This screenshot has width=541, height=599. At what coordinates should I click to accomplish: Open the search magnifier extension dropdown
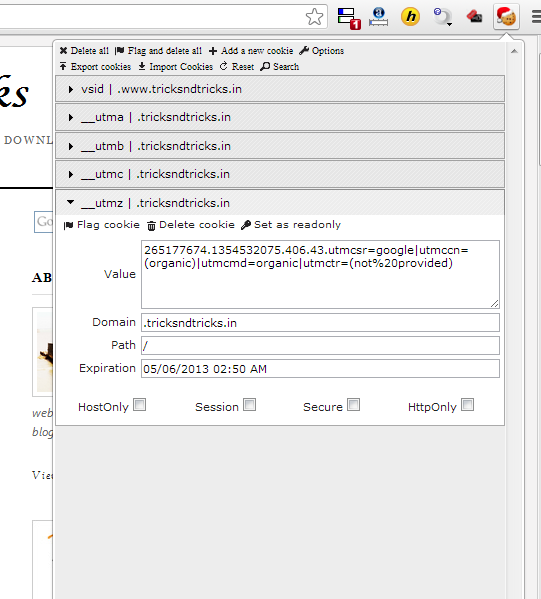tap(443, 17)
